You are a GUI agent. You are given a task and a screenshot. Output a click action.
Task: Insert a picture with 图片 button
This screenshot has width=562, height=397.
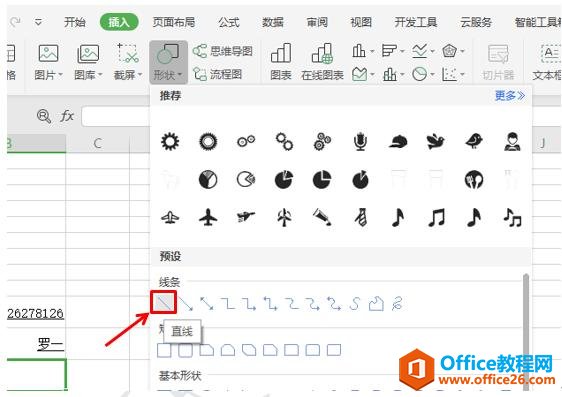48,62
